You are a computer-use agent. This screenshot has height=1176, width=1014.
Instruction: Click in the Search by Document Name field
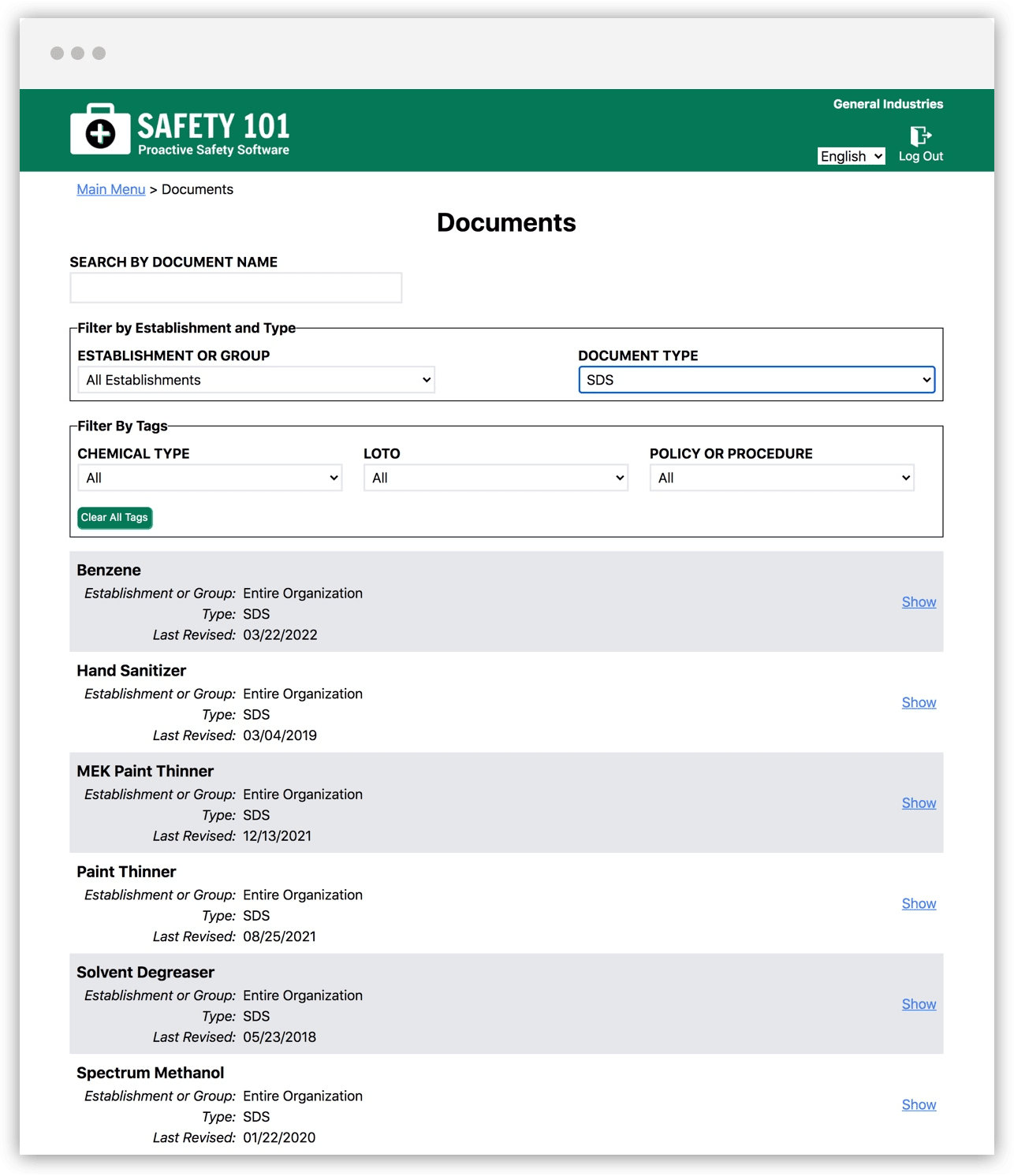tap(236, 288)
